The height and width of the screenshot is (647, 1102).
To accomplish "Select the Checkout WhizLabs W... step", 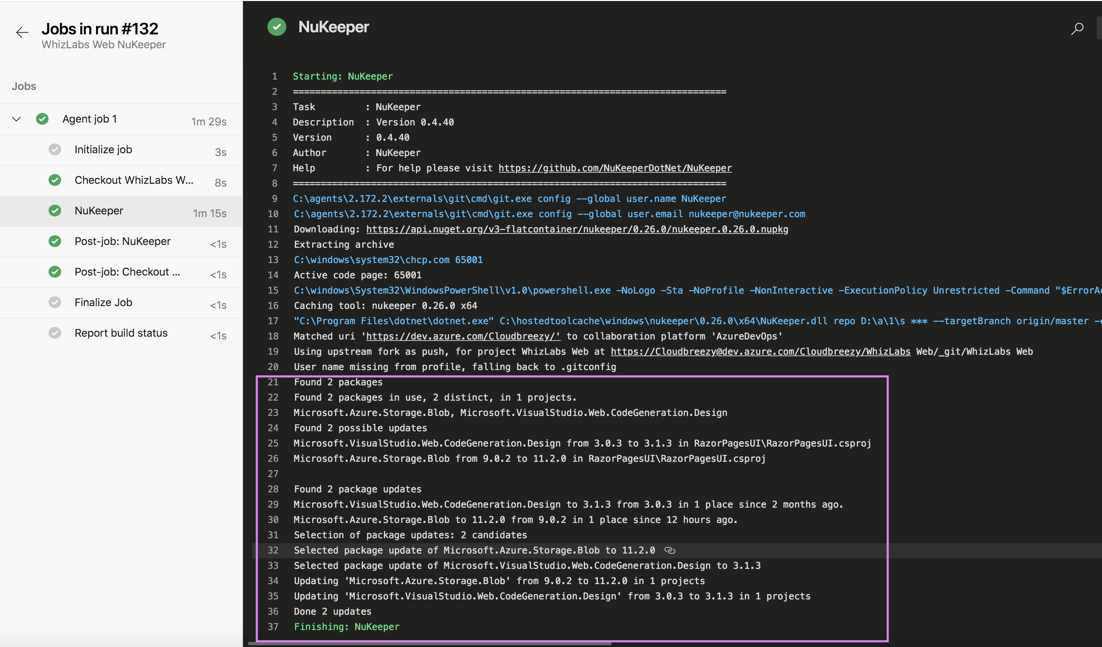I will [x=121, y=181].
